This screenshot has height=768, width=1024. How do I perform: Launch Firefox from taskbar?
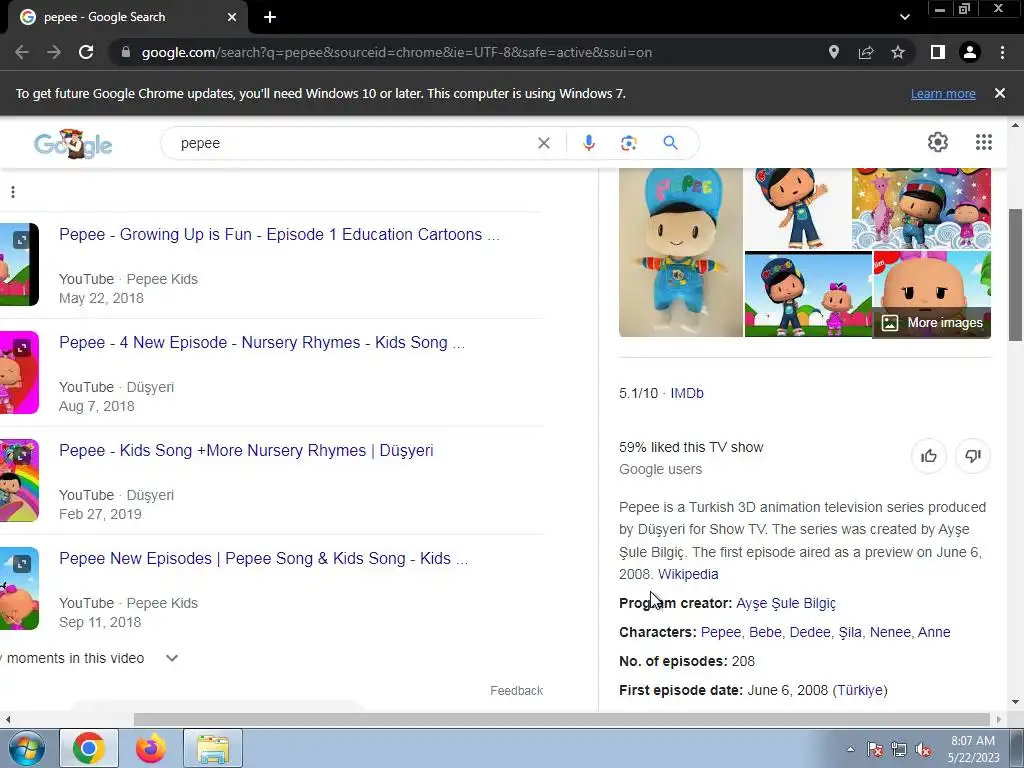(x=151, y=748)
